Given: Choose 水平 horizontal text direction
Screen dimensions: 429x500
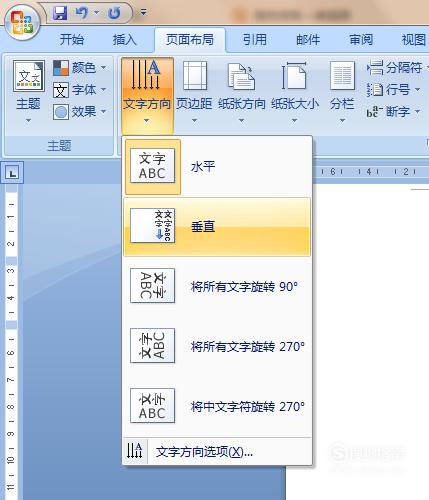Looking at the screenshot, I should [x=217, y=167].
